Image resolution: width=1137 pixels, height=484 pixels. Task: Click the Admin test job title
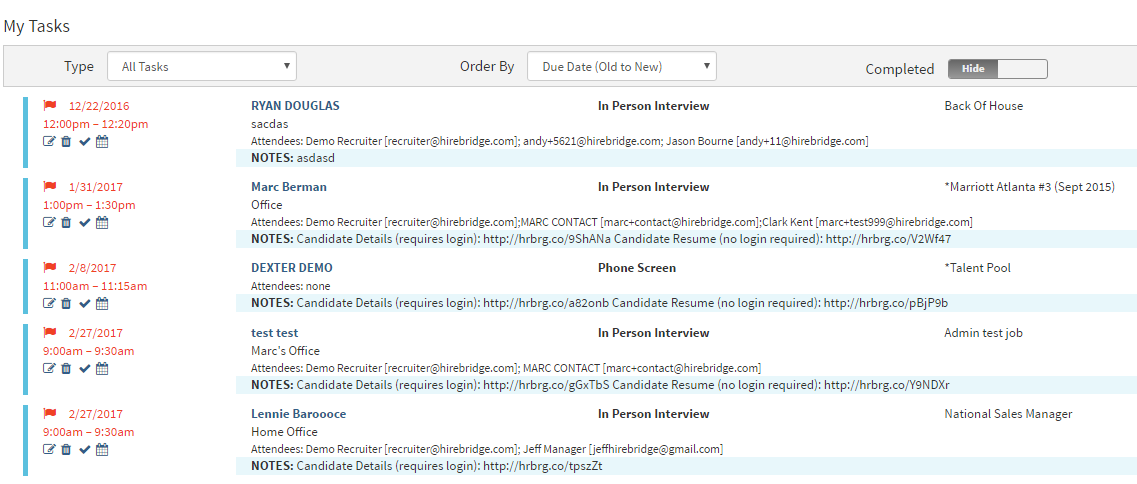click(983, 333)
